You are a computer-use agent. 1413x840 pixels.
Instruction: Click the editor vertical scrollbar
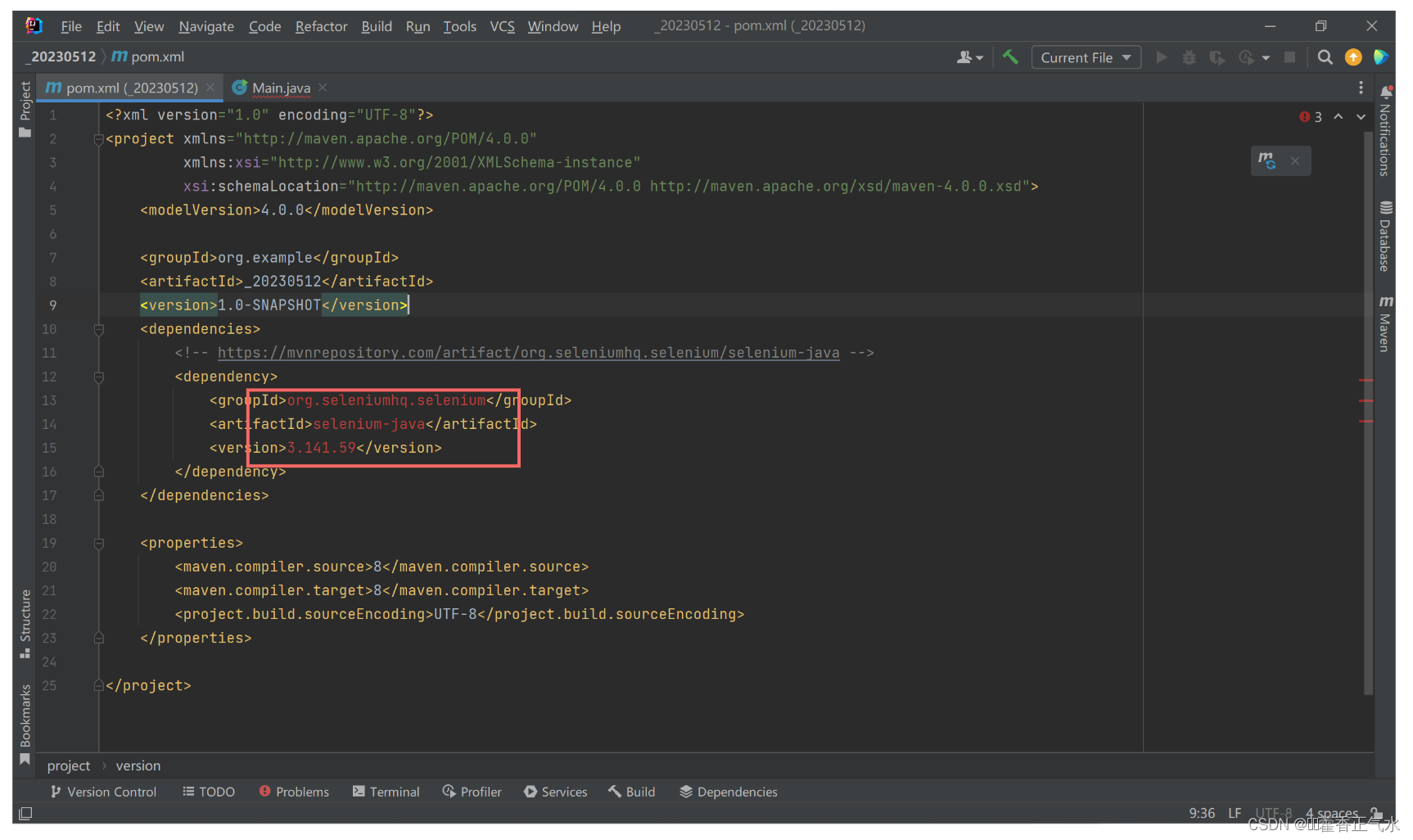pyautogui.click(x=1367, y=409)
